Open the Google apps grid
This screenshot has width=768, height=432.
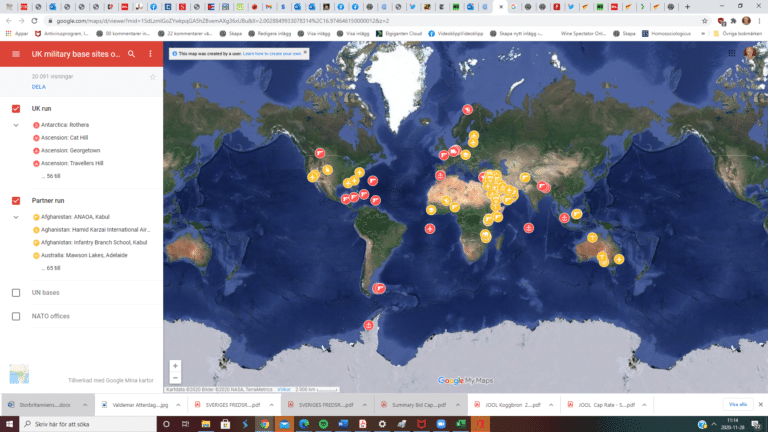click(x=732, y=53)
